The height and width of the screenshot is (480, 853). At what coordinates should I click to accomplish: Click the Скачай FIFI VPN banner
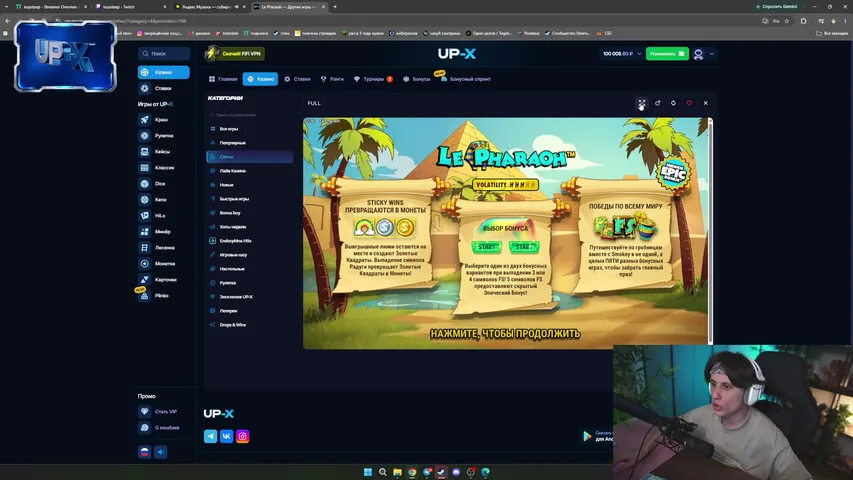coord(235,54)
